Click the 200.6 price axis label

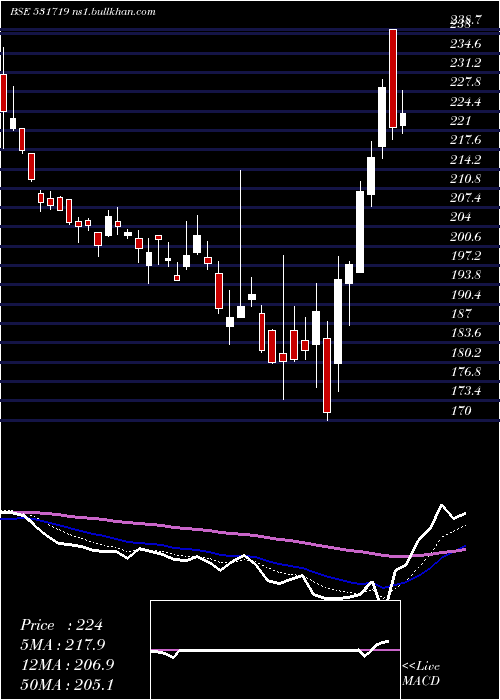point(465,237)
